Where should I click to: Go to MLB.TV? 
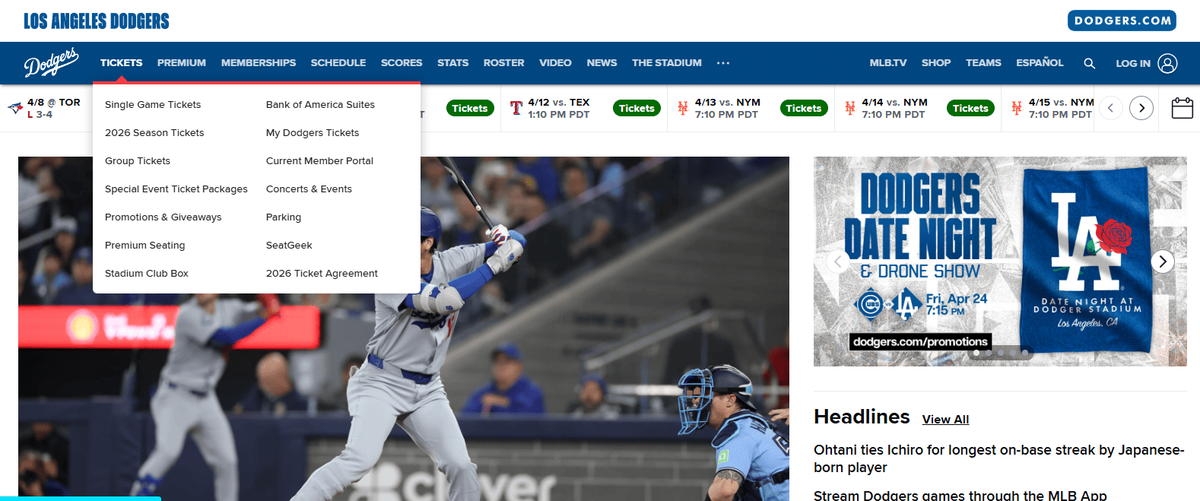point(888,63)
